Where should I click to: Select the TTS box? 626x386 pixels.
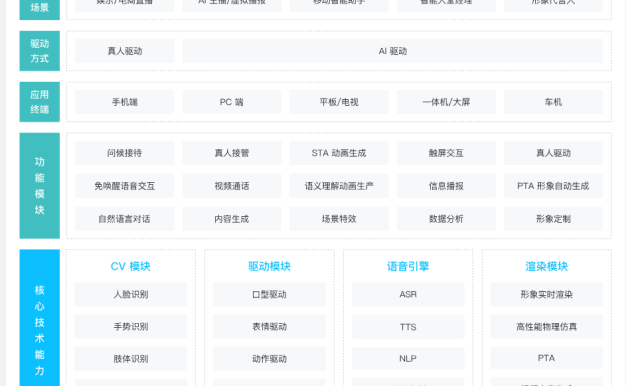pyautogui.click(x=408, y=327)
